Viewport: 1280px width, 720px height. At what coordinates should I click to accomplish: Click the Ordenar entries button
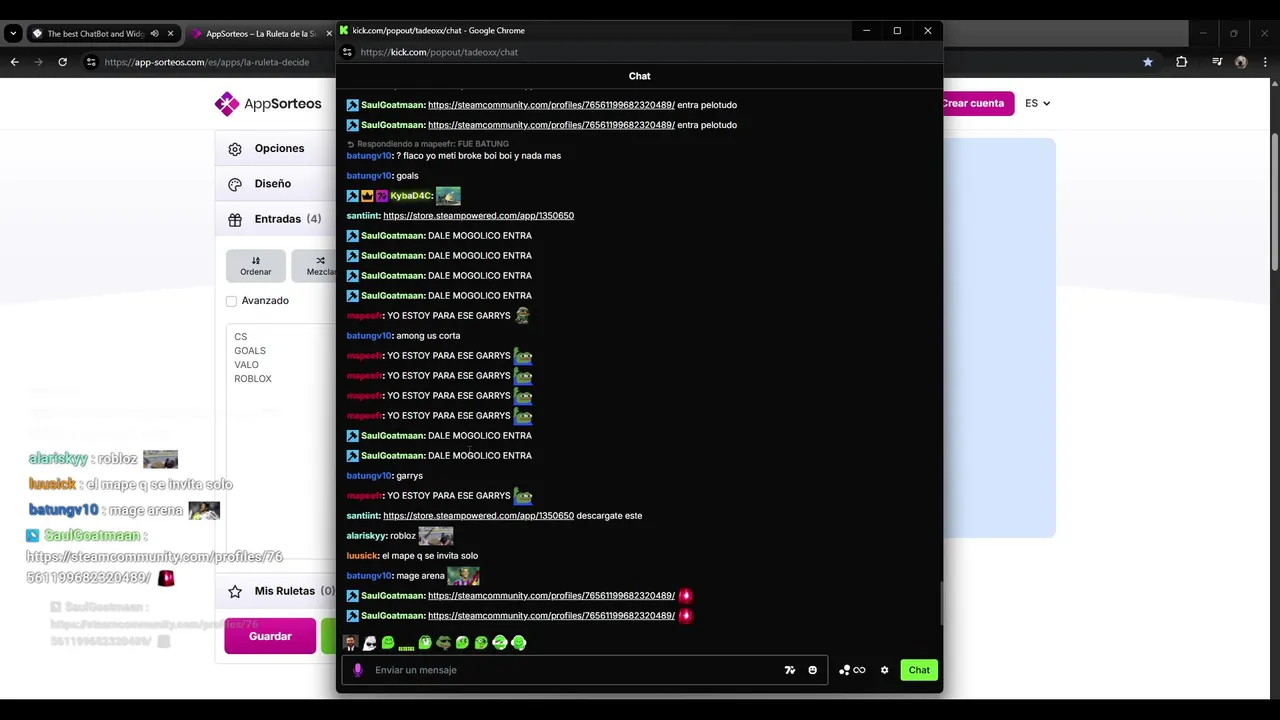[x=255, y=265]
